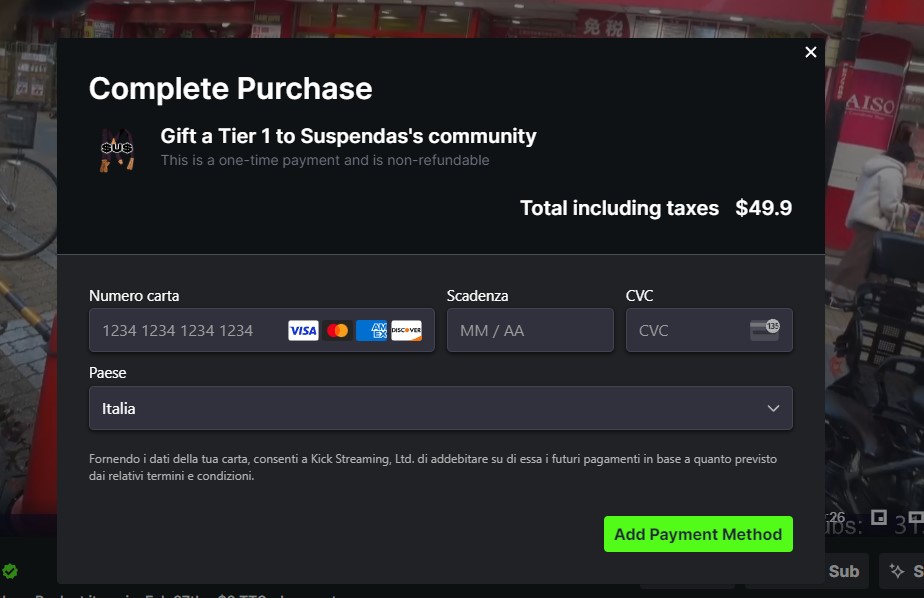Click the Suspendas channel avatar
The image size is (924, 598).
[117, 150]
